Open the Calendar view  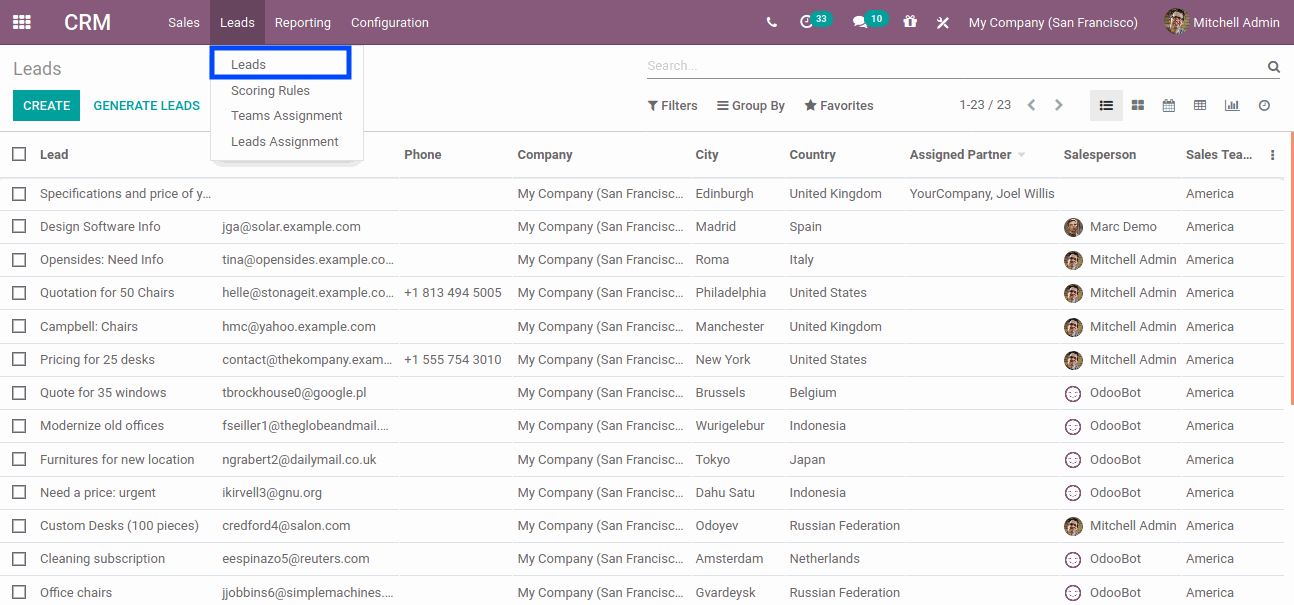click(x=1168, y=105)
